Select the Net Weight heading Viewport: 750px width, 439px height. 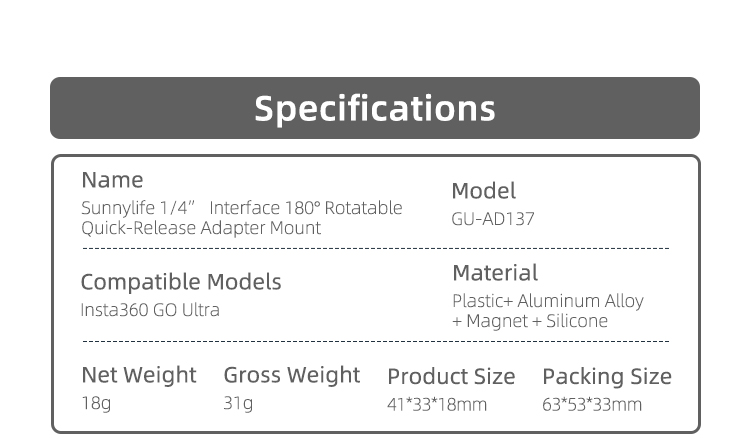tap(139, 376)
